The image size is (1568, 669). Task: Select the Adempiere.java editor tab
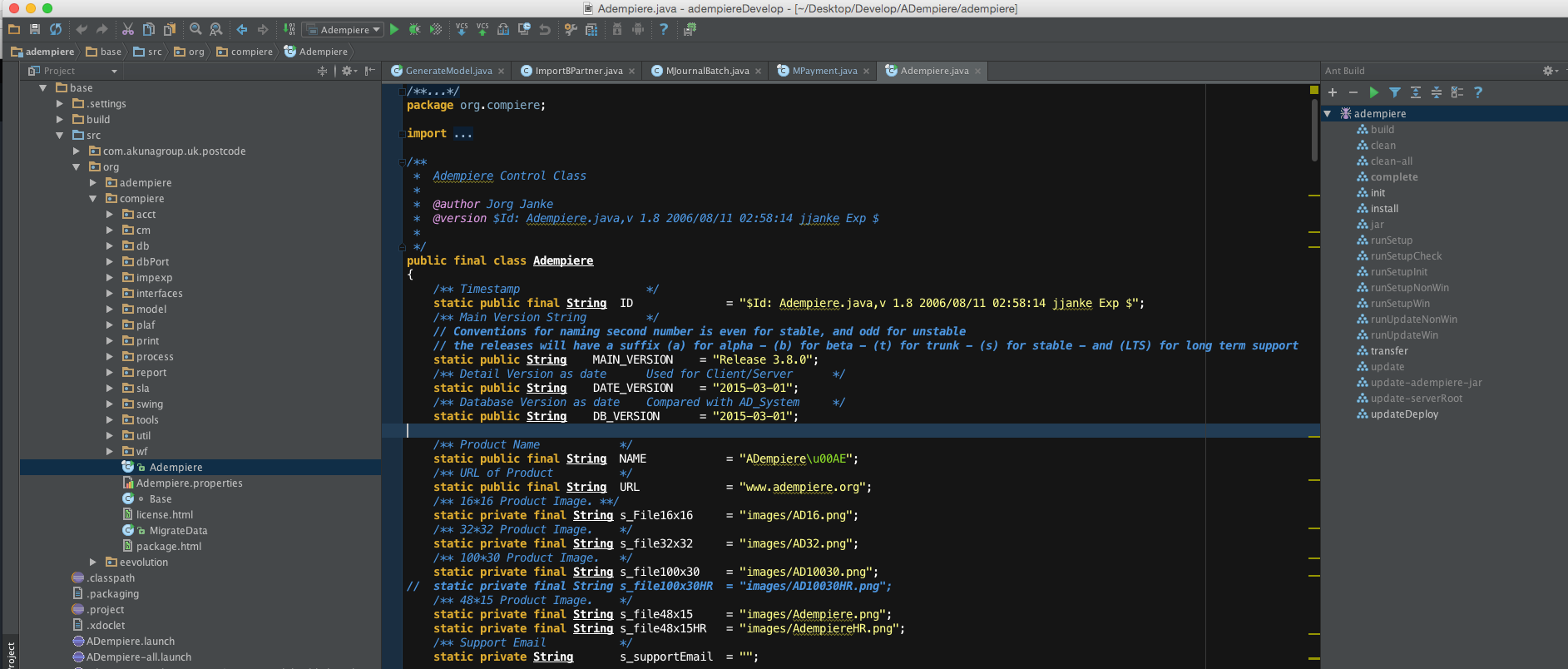point(933,71)
